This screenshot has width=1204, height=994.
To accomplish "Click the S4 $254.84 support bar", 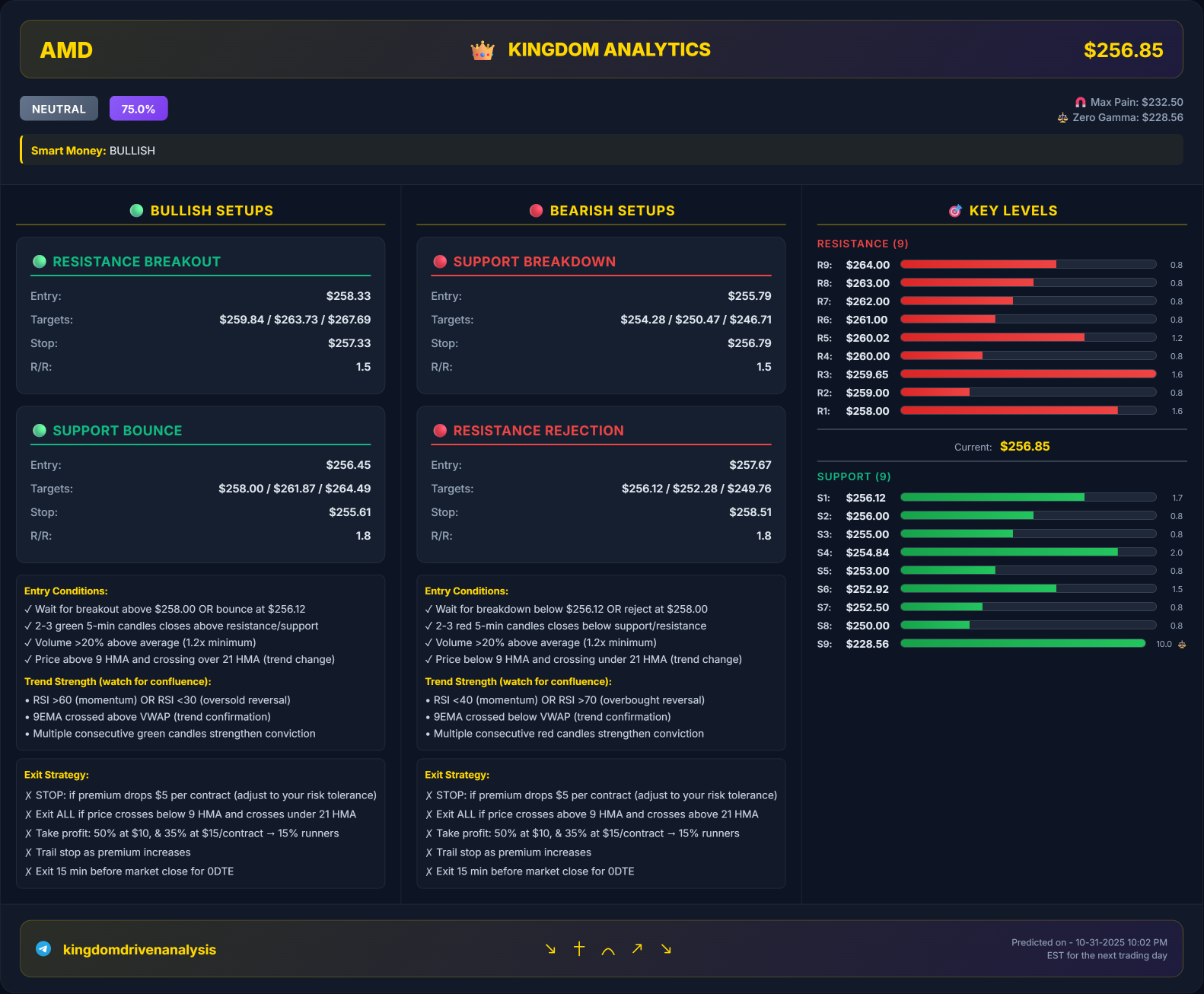I will coord(1028,553).
